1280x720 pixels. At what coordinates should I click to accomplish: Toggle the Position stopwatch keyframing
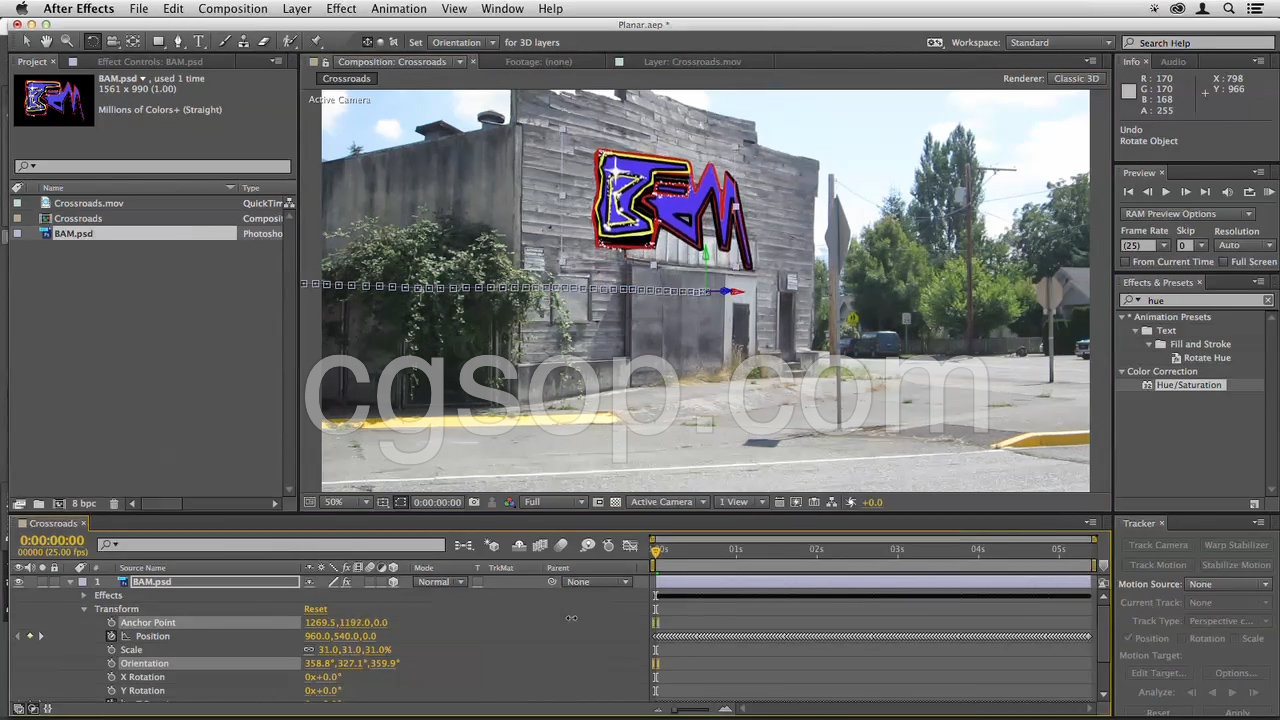coord(112,636)
